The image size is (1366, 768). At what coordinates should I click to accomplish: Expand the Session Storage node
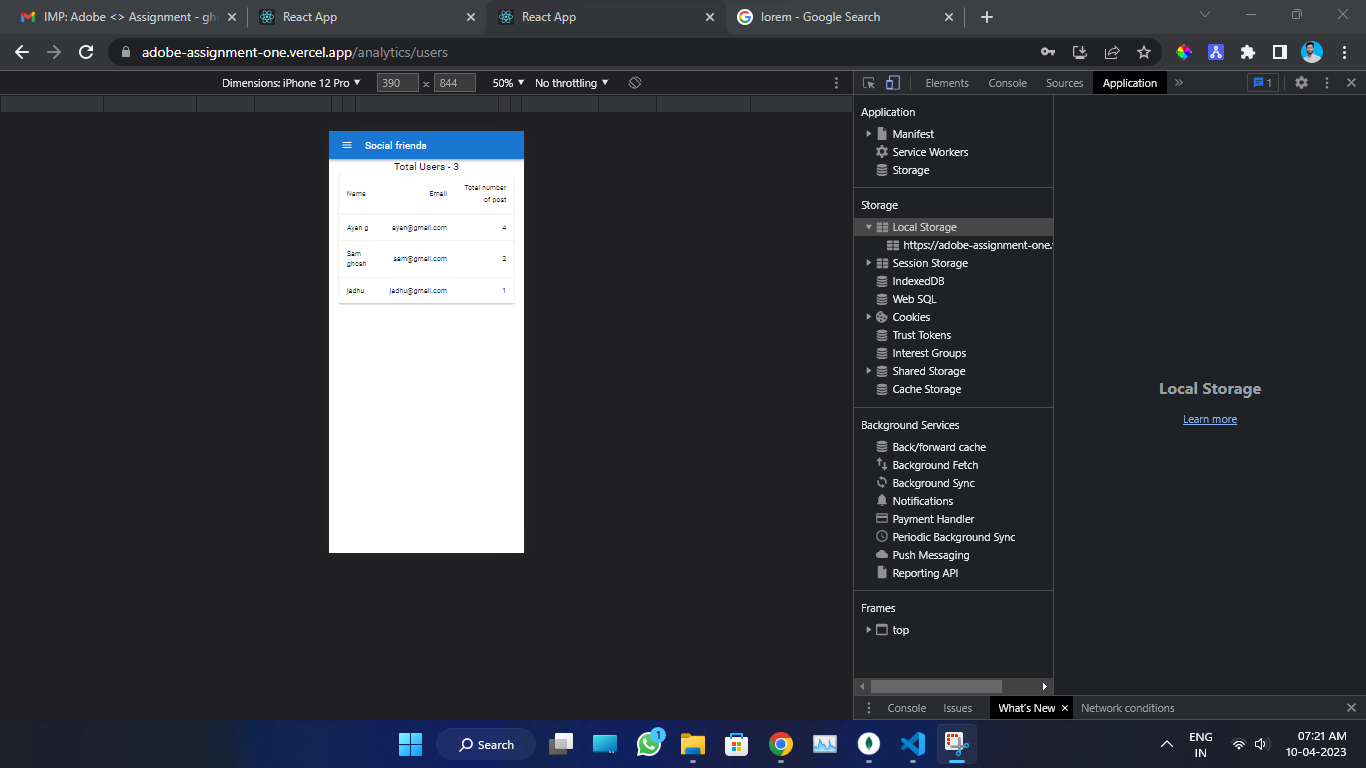pyautogui.click(x=869, y=263)
